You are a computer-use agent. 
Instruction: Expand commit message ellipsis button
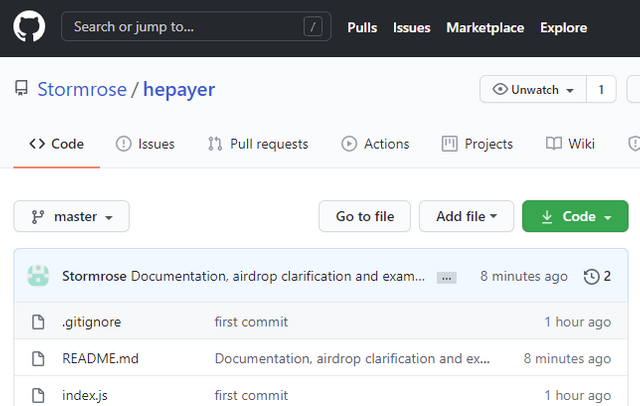(447, 277)
